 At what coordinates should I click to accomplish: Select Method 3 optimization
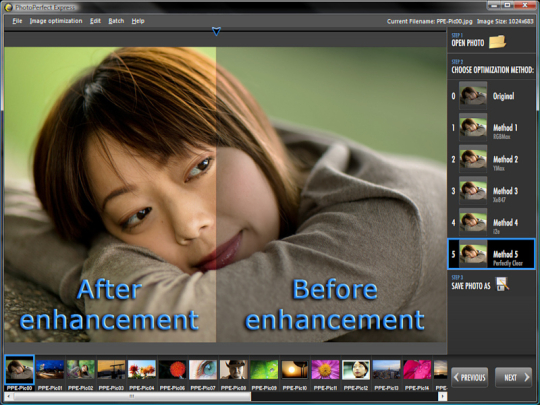[x=491, y=191]
